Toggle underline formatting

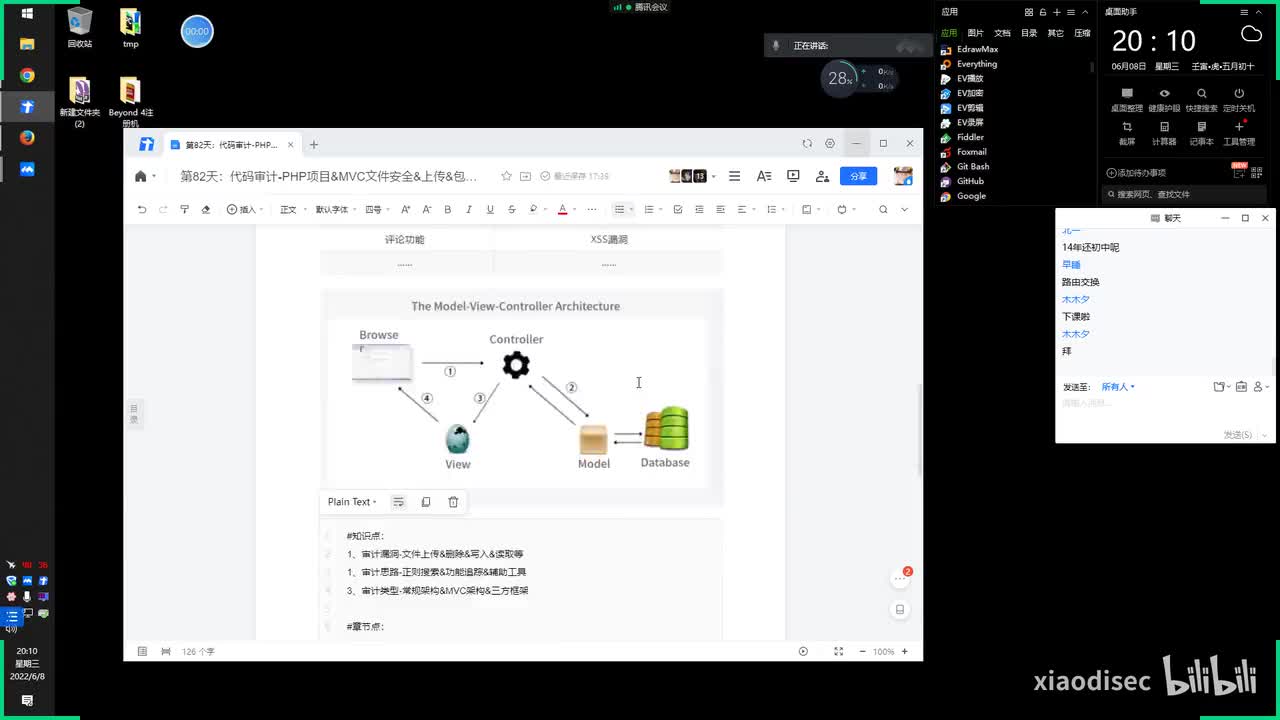[489, 209]
